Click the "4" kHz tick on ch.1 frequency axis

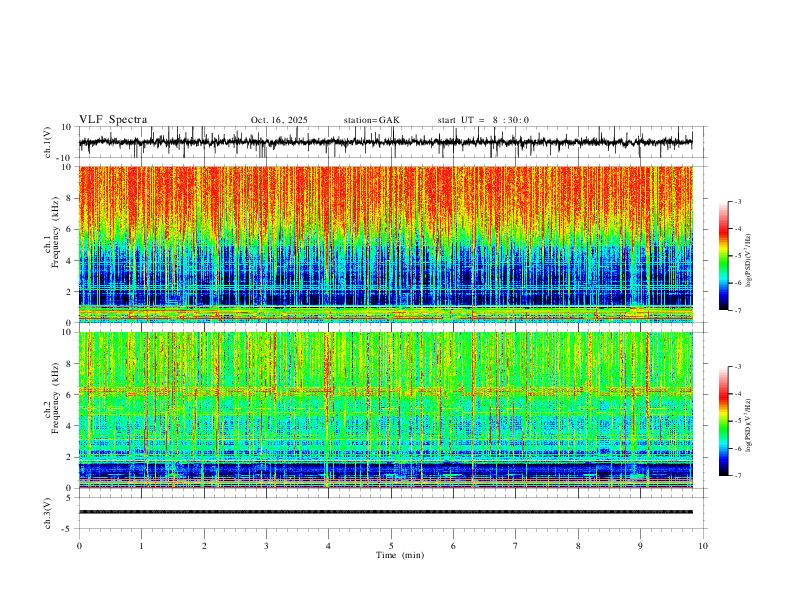(69, 261)
